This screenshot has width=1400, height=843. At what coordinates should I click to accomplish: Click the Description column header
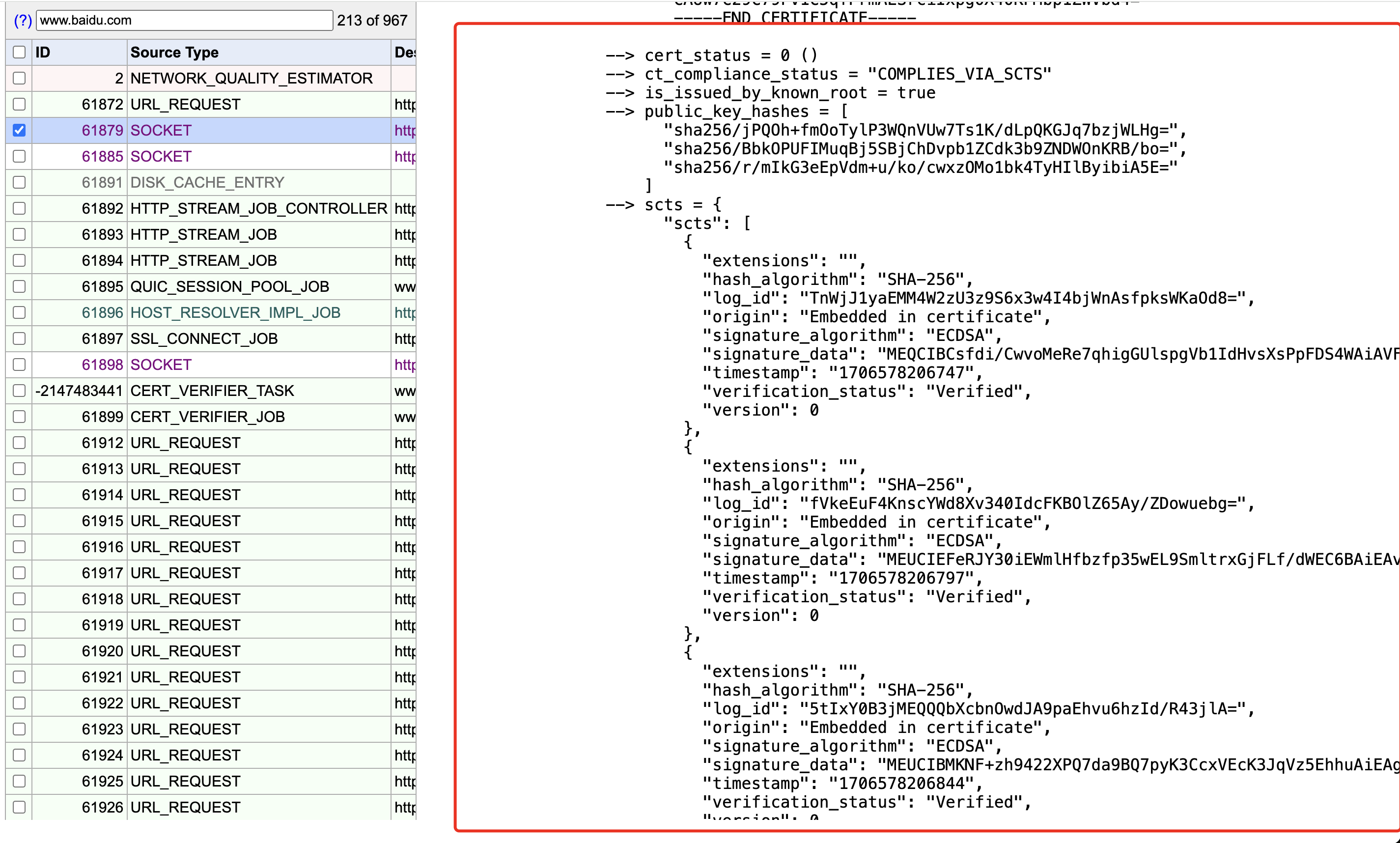click(x=404, y=52)
